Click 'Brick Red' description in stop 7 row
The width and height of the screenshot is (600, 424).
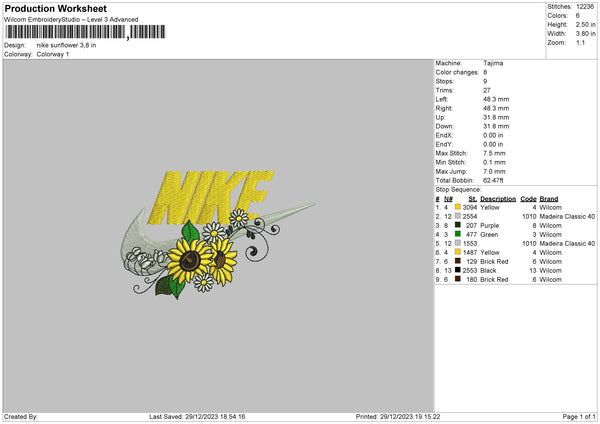click(494, 261)
